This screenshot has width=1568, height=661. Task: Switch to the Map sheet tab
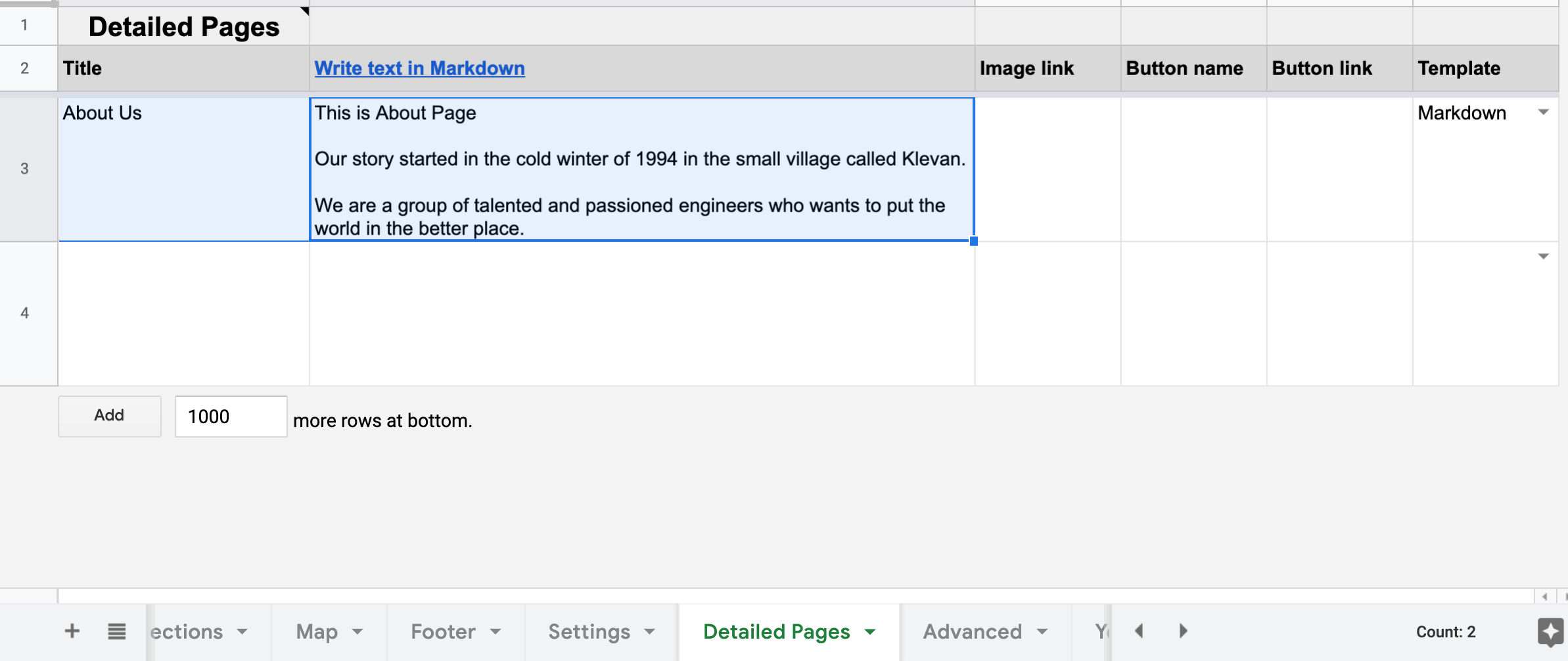[x=317, y=632]
